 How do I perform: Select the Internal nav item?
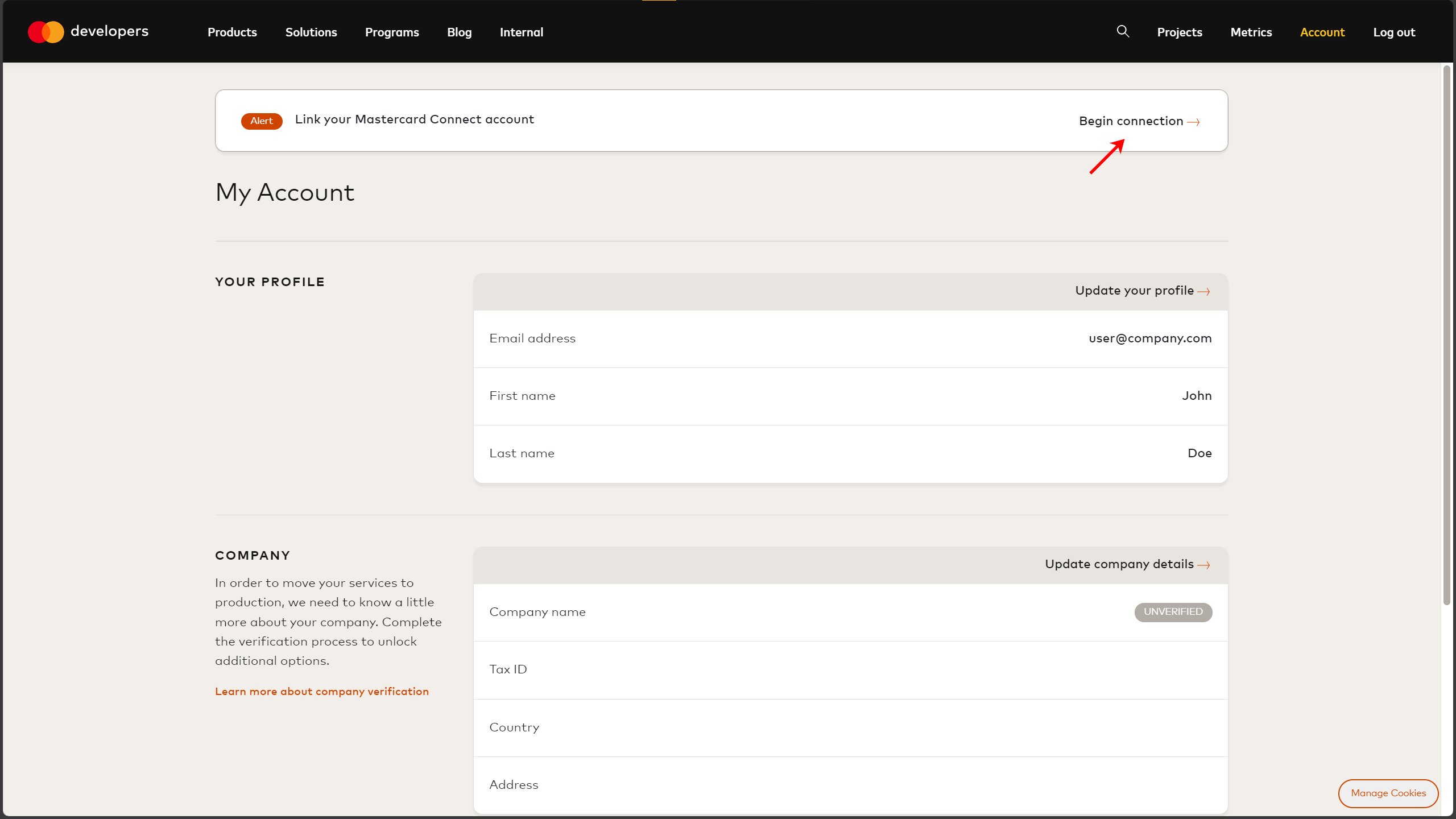tap(521, 32)
